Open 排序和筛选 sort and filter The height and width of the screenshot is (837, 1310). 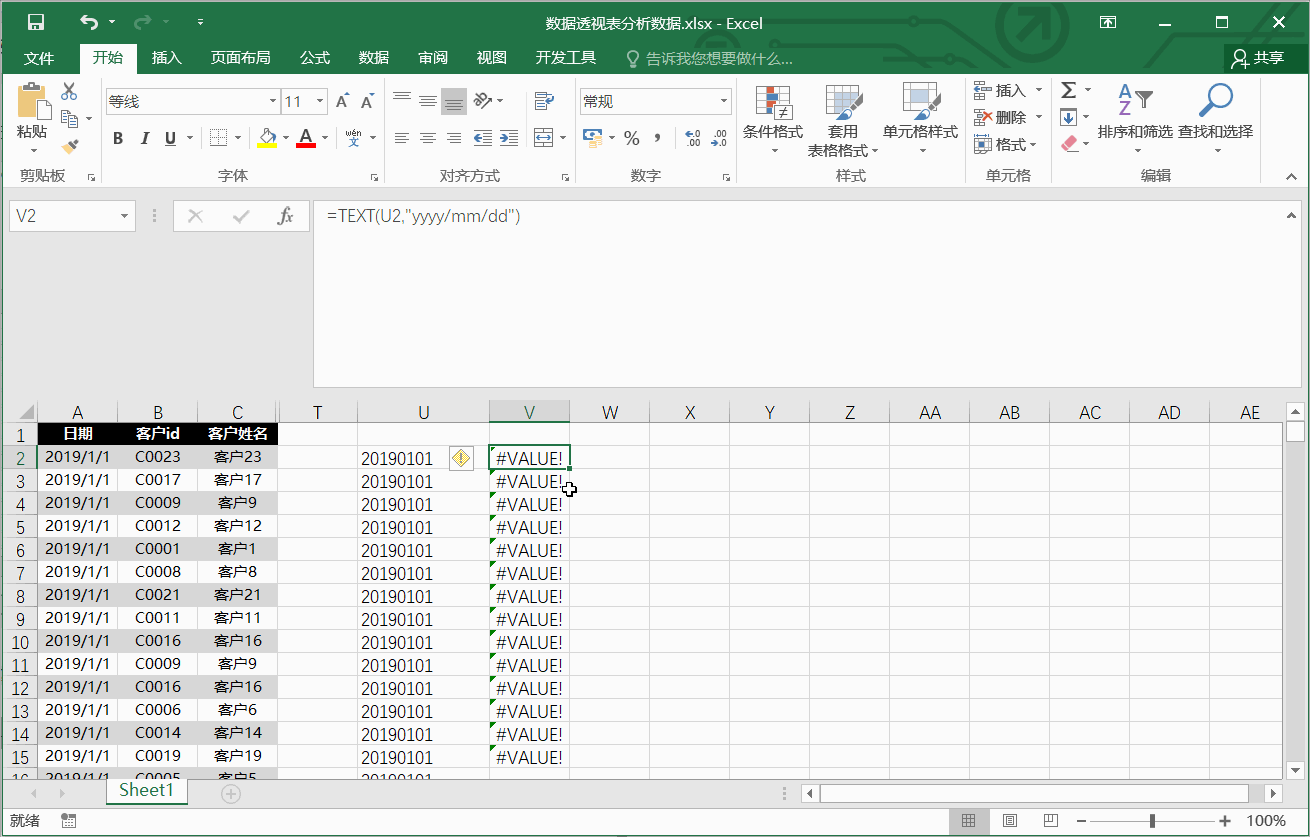coord(1135,120)
